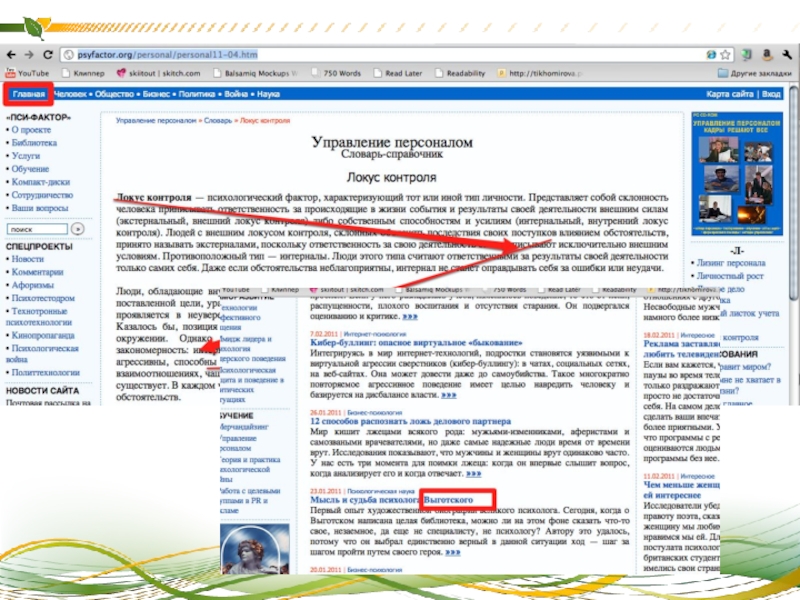The height and width of the screenshot is (600, 800).
Task: Open Политтехнологии sidebar link
Action: (x=45, y=372)
